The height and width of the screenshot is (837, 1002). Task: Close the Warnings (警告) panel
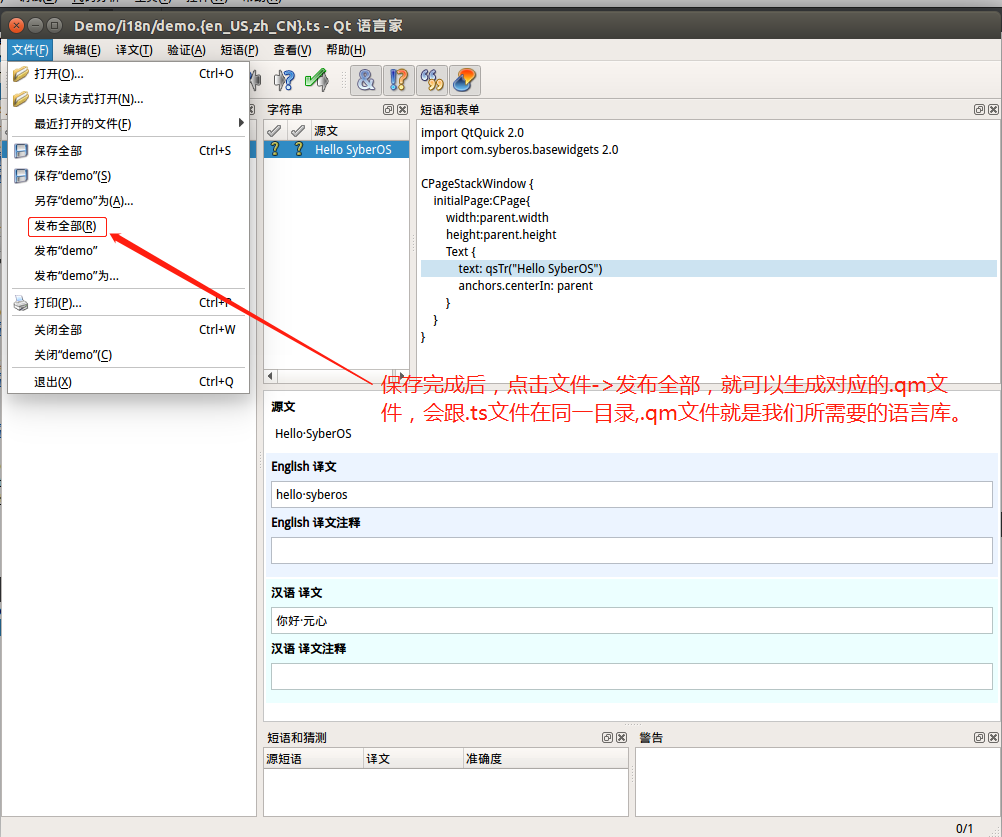(991, 738)
